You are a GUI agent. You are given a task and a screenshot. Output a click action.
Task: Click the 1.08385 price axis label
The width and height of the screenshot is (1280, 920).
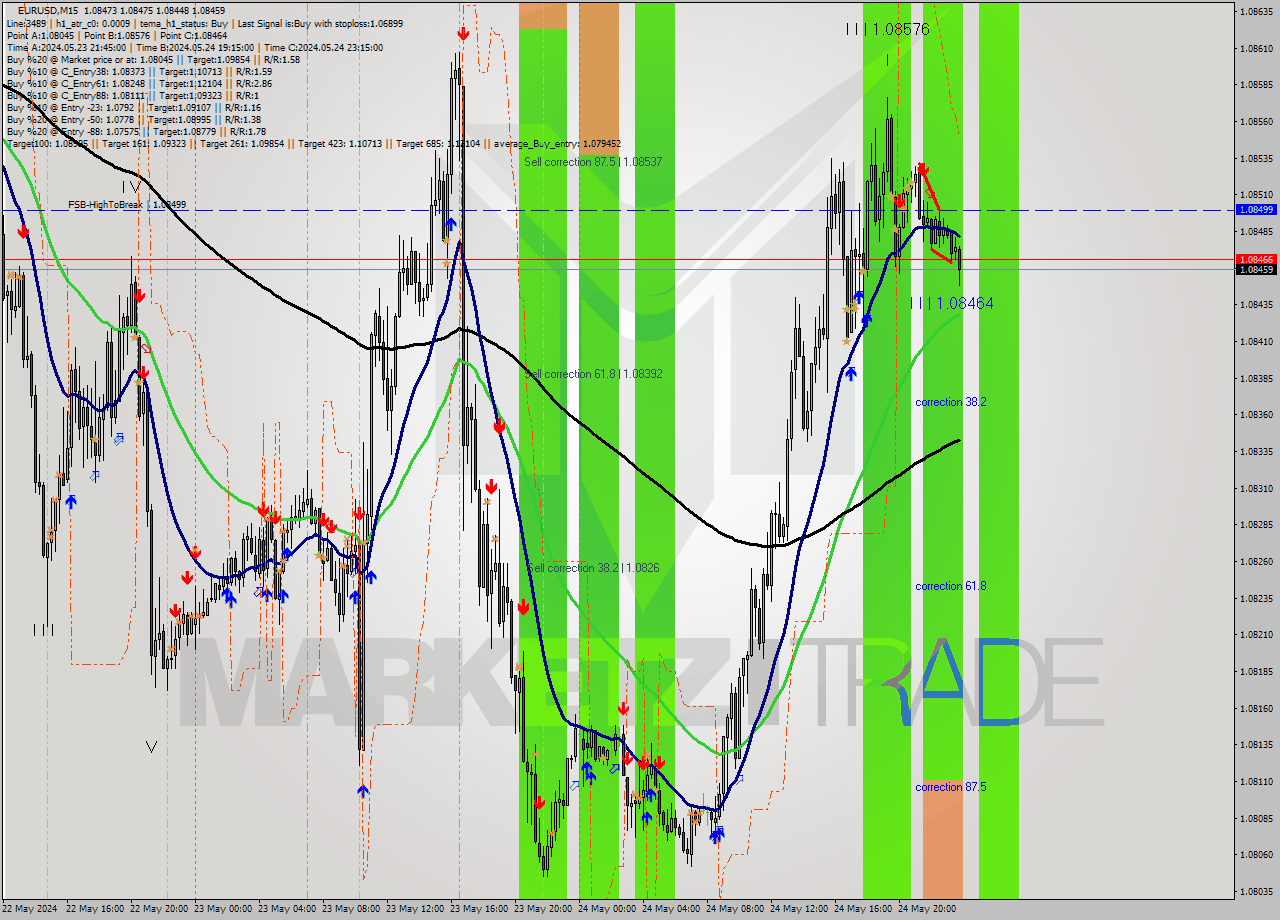[x=1255, y=378]
